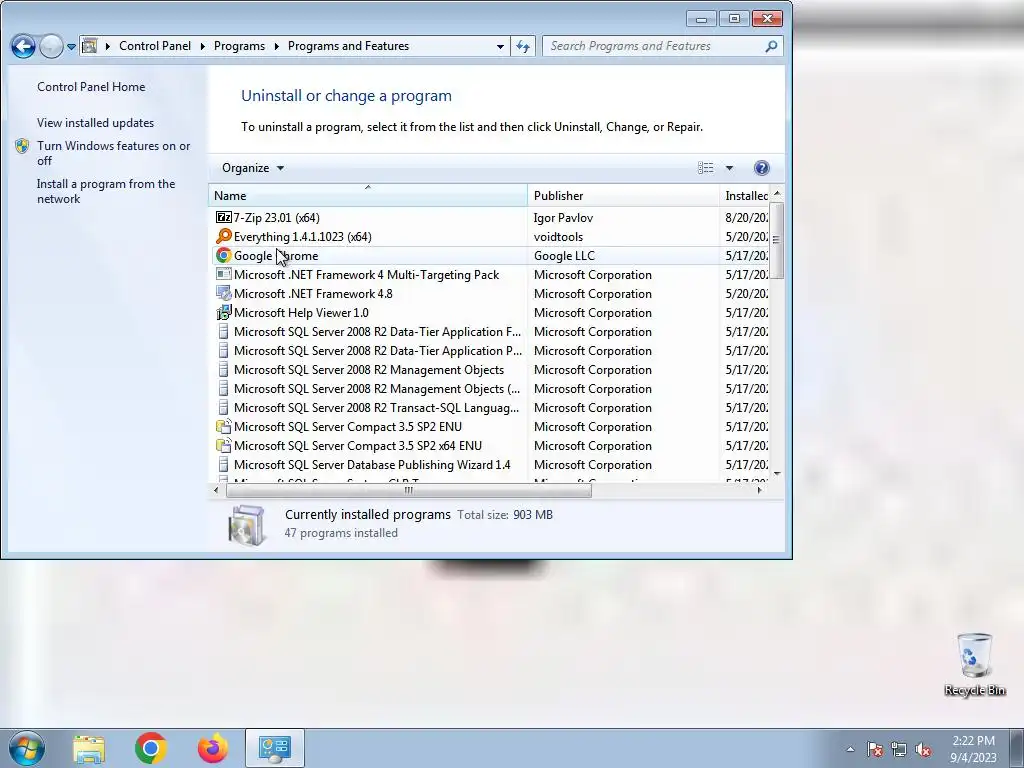Screen dimensions: 1024x768
Task: Click the muted volume speaker tray icon
Action: pyautogui.click(x=923, y=749)
